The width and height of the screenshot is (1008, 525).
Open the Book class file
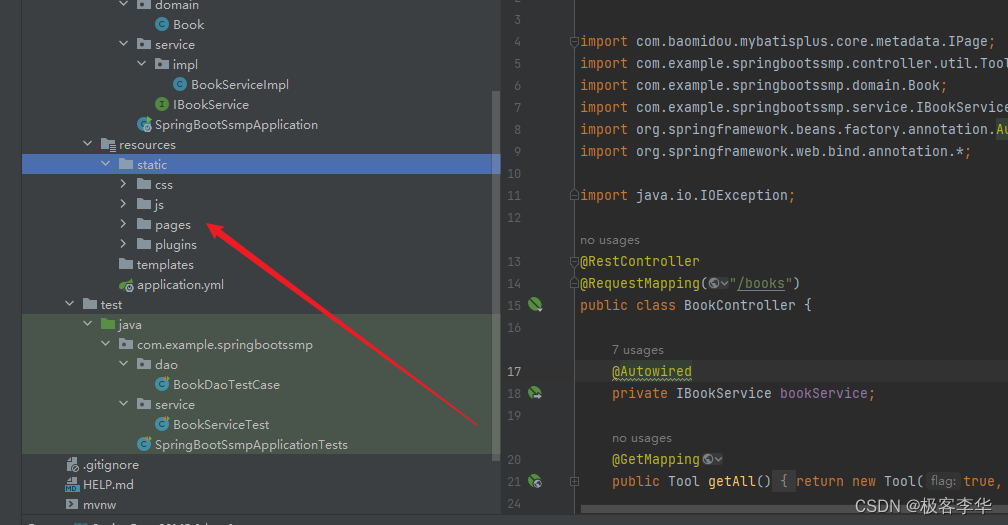pos(188,25)
